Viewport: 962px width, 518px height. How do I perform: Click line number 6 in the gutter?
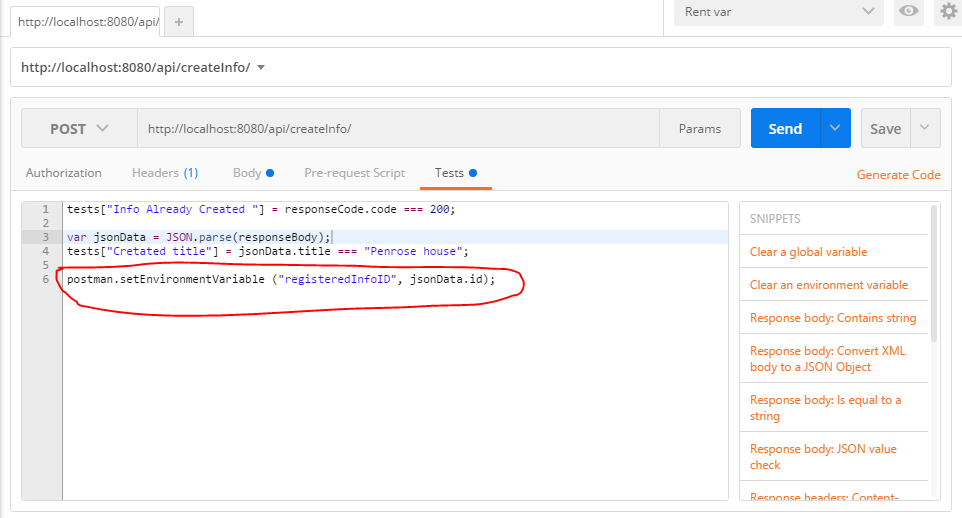tap(45, 279)
